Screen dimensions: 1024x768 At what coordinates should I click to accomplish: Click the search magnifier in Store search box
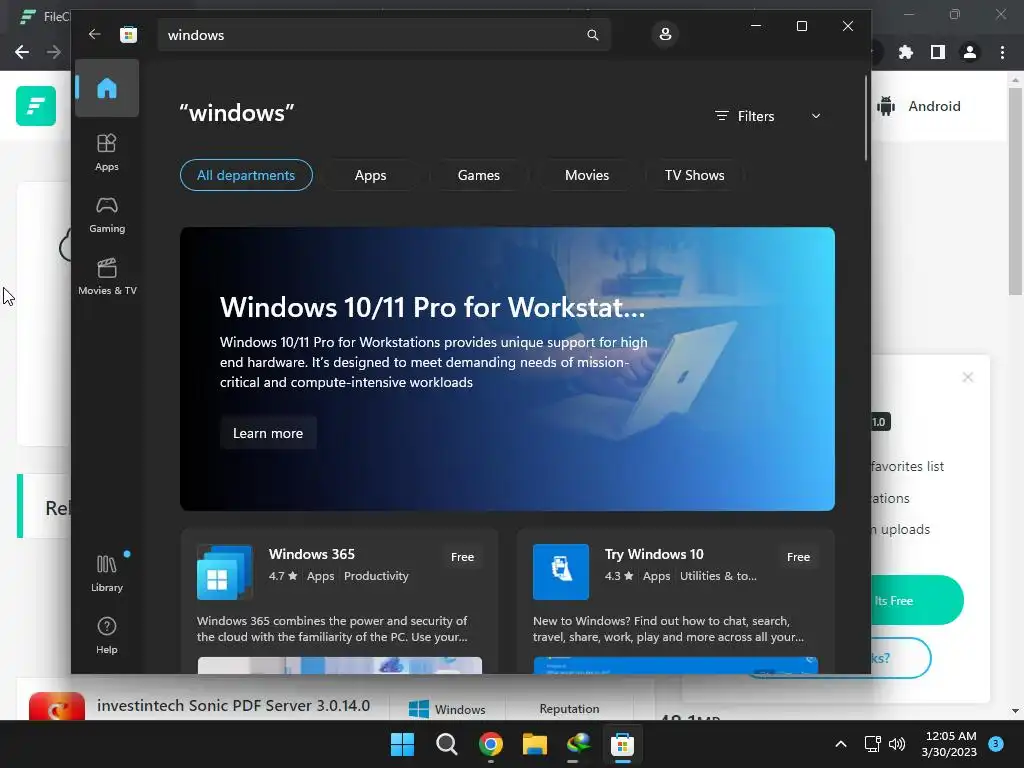[x=592, y=35]
